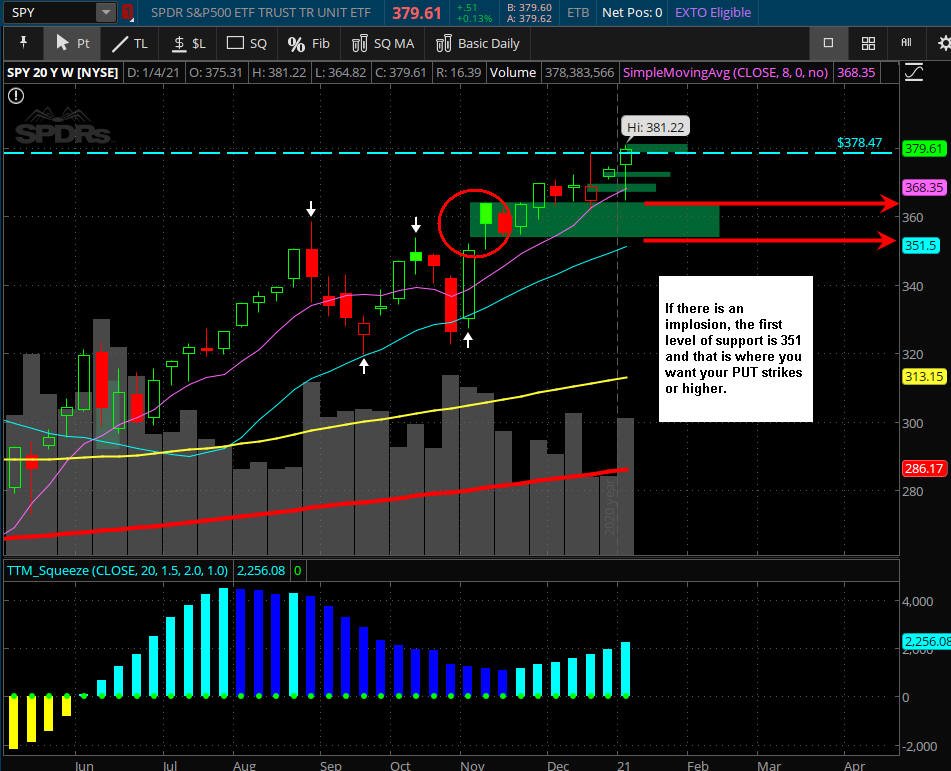The width and height of the screenshot is (951, 771).
Task: Open the chart scale drawing icon
Action: coord(913,72)
